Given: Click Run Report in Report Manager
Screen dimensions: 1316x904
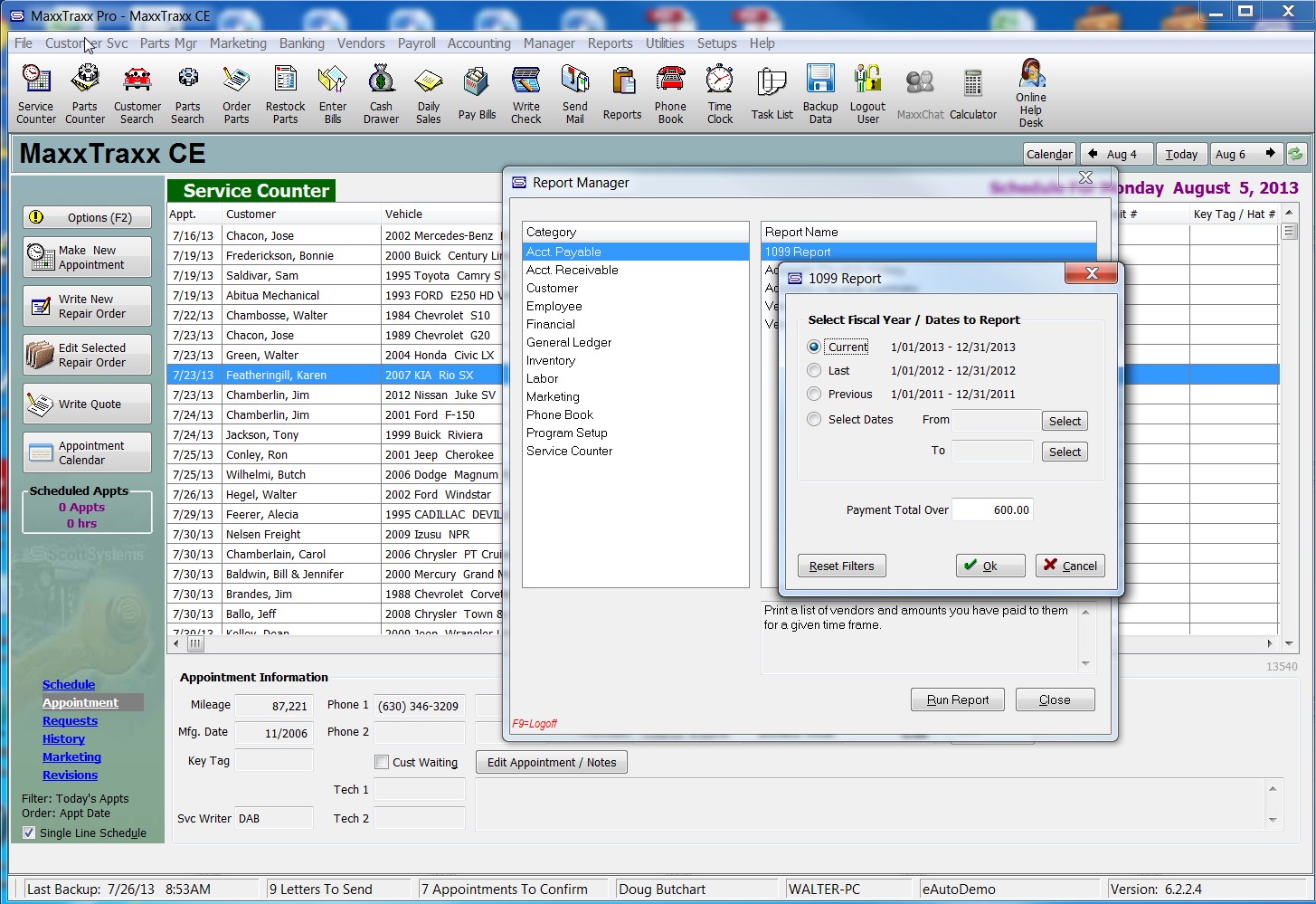Looking at the screenshot, I should tap(958, 699).
